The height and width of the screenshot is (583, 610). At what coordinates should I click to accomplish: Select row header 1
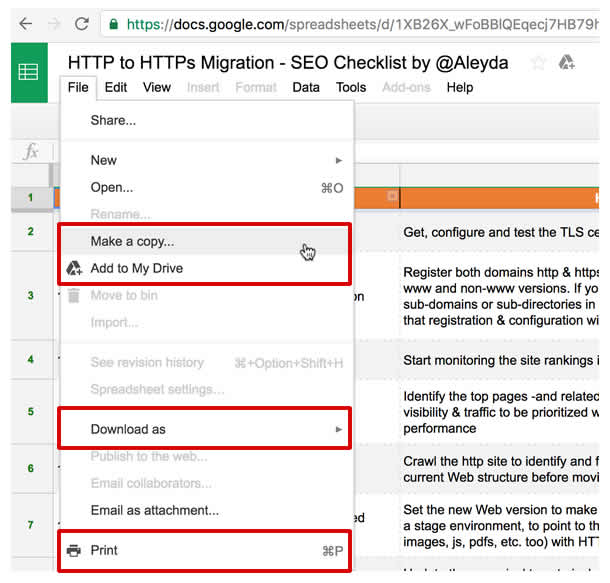pyautogui.click(x=31, y=198)
